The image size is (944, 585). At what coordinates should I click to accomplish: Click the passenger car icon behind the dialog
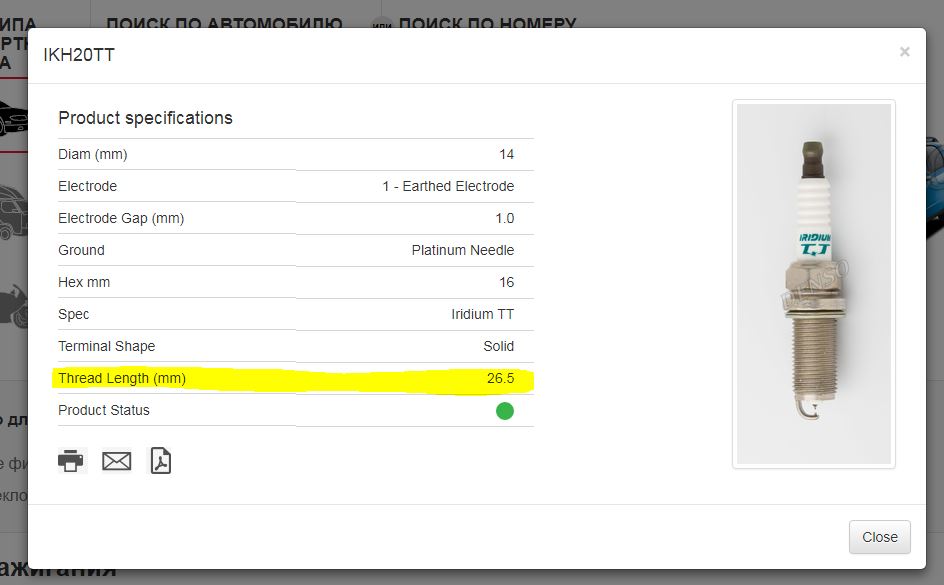(13, 118)
